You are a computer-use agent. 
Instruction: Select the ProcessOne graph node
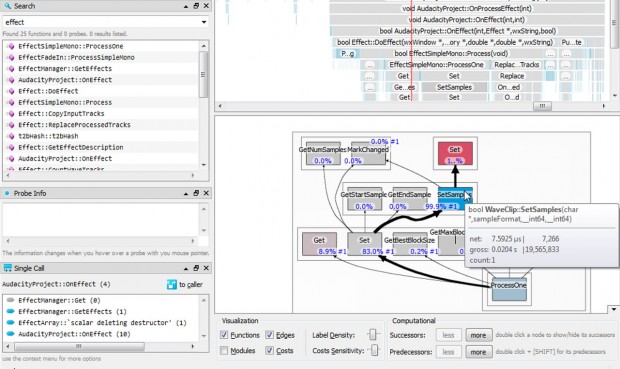[x=508, y=290]
